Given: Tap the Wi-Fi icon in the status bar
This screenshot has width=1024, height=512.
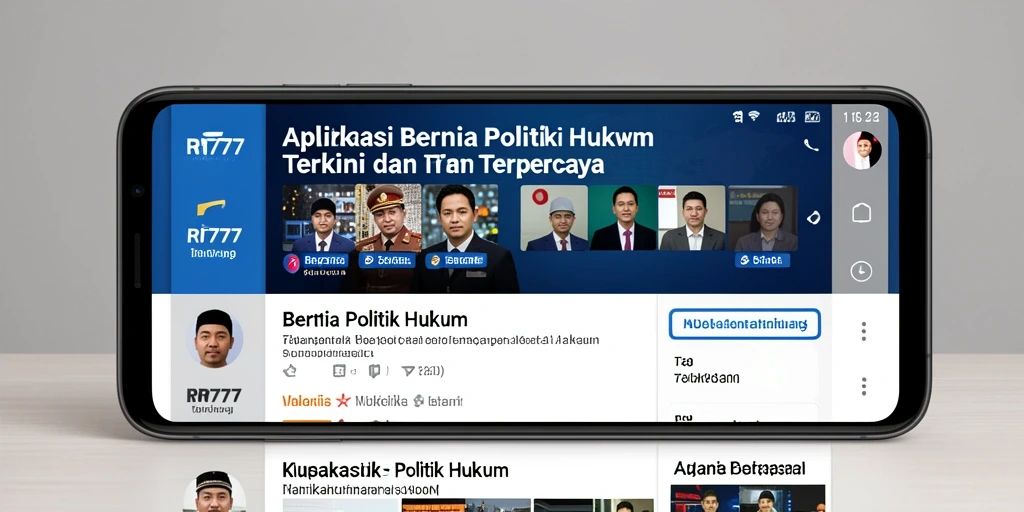Looking at the screenshot, I should [754, 116].
